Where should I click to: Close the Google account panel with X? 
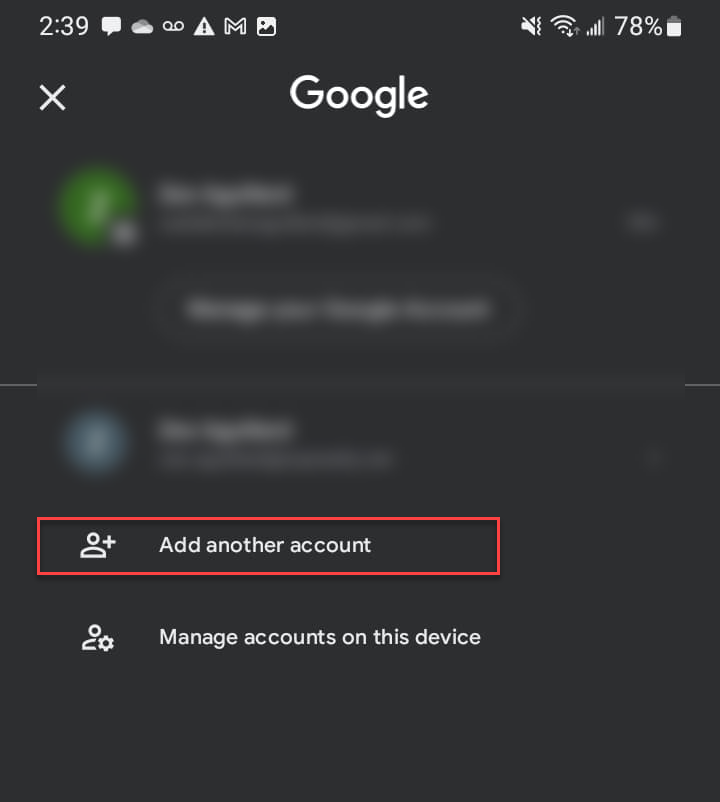[53, 97]
